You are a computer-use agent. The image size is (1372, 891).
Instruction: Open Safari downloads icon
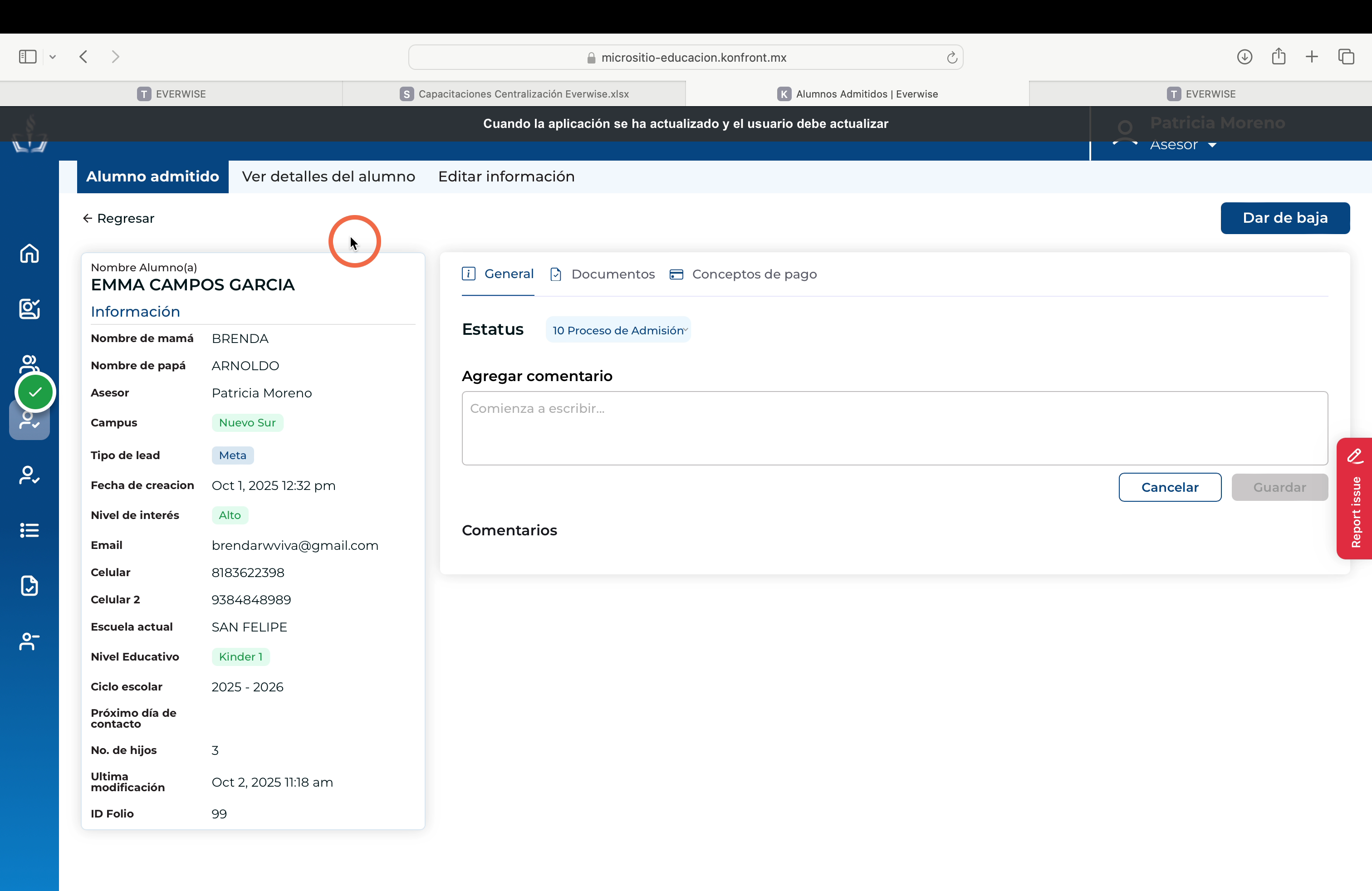1244,56
